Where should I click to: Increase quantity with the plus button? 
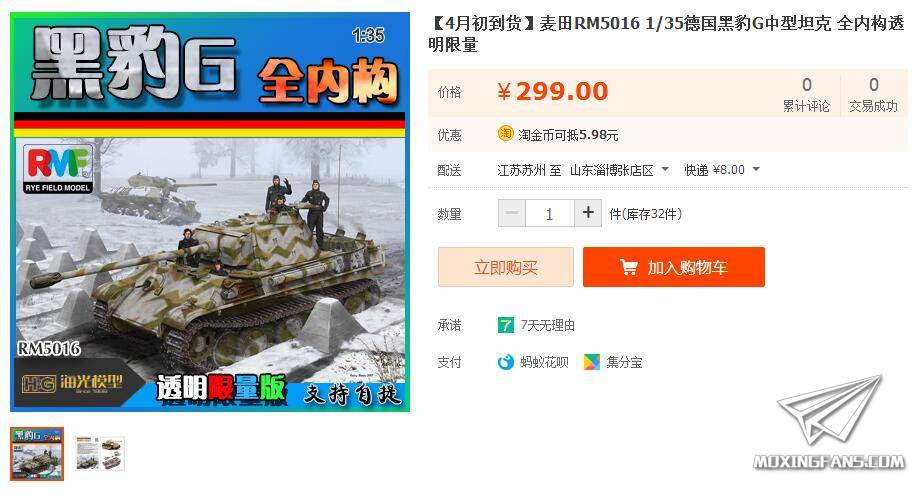[588, 213]
